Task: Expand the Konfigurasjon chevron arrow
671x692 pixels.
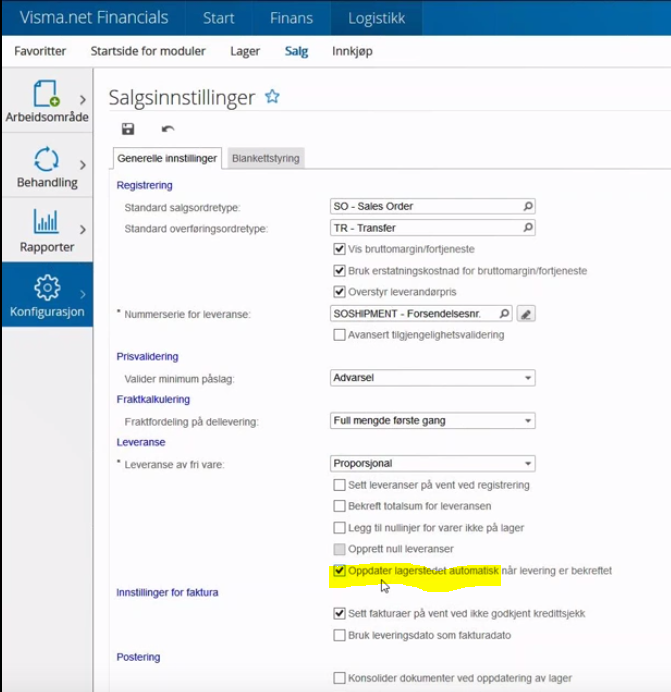Action: 83,294
